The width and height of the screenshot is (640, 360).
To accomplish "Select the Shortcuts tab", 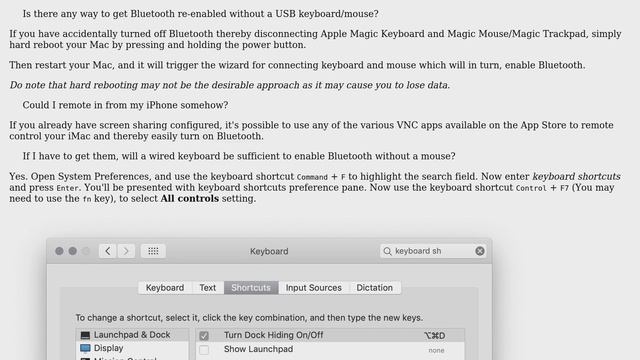I will (251, 288).
